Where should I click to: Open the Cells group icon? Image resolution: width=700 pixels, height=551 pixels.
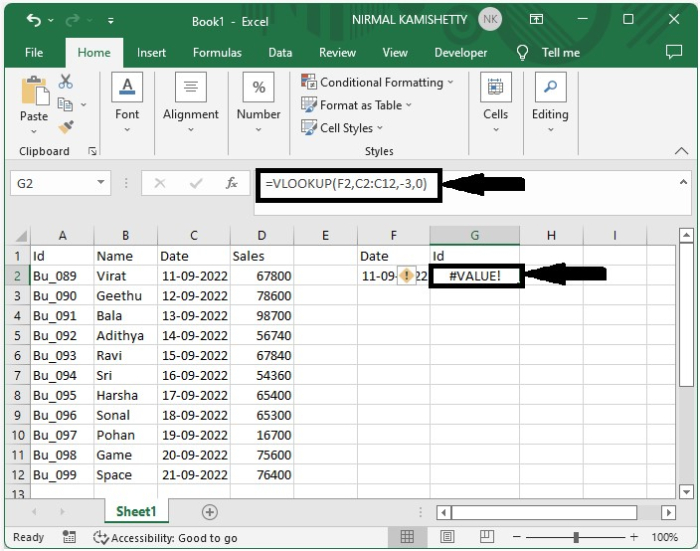click(495, 88)
